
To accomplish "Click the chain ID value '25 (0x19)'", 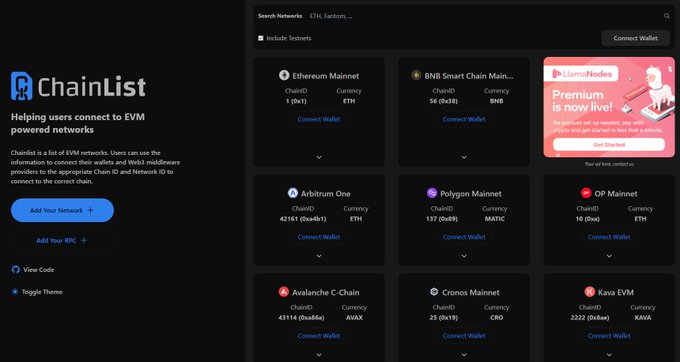I will tap(444, 318).
